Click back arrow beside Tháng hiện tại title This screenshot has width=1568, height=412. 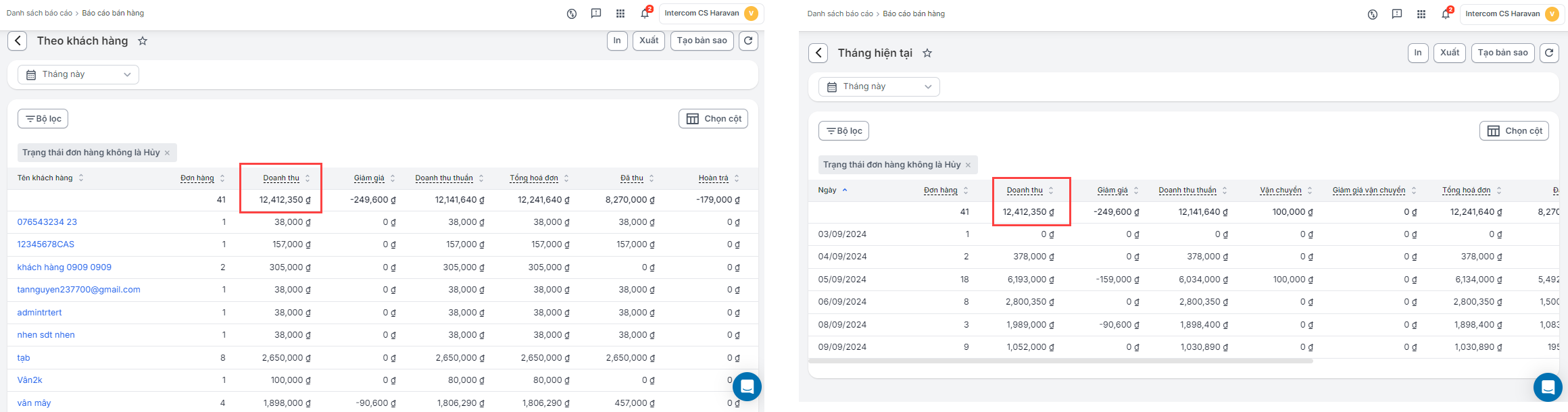pyautogui.click(x=818, y=53)
